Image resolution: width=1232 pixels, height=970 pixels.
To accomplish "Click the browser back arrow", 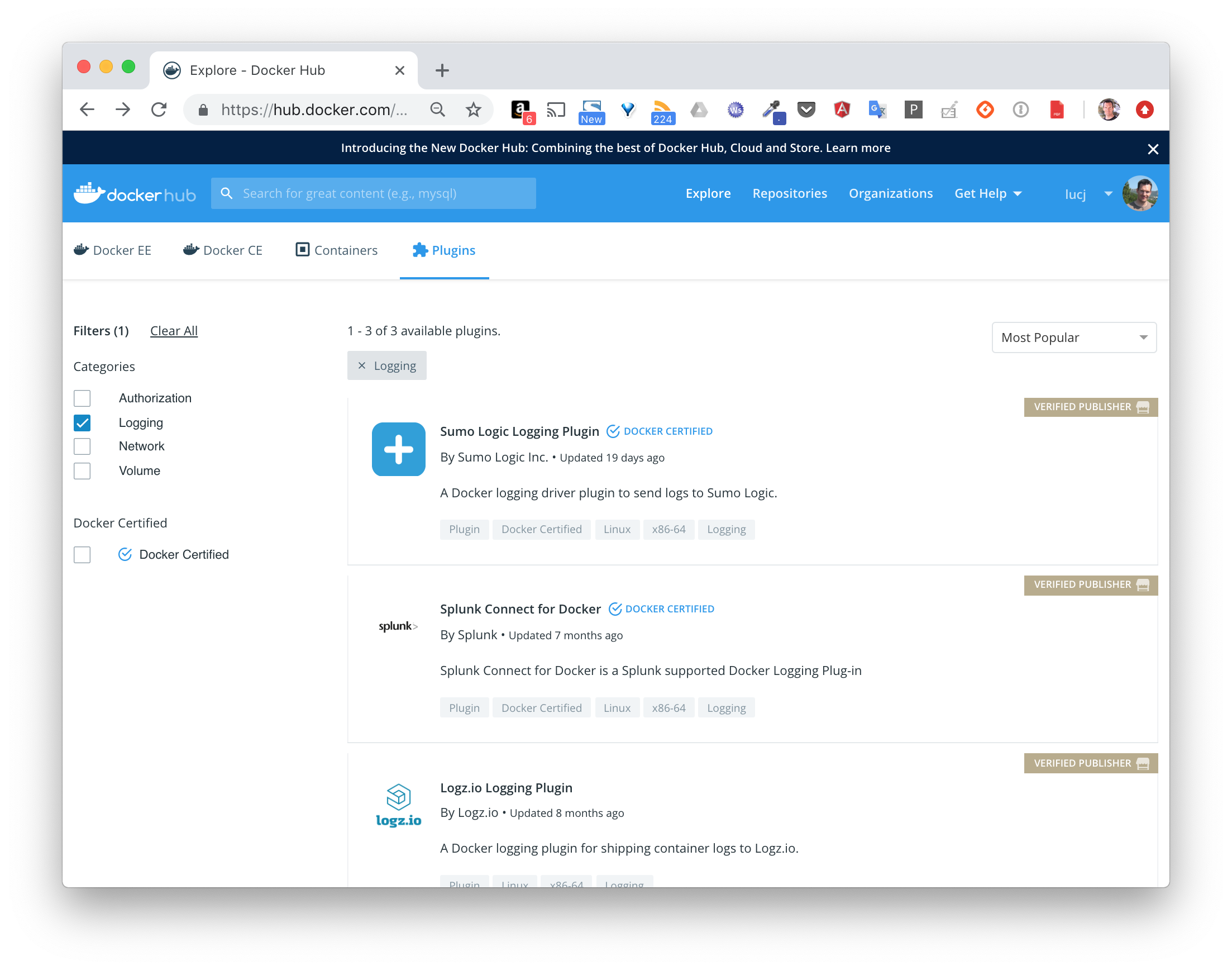I will click(87, 110).
